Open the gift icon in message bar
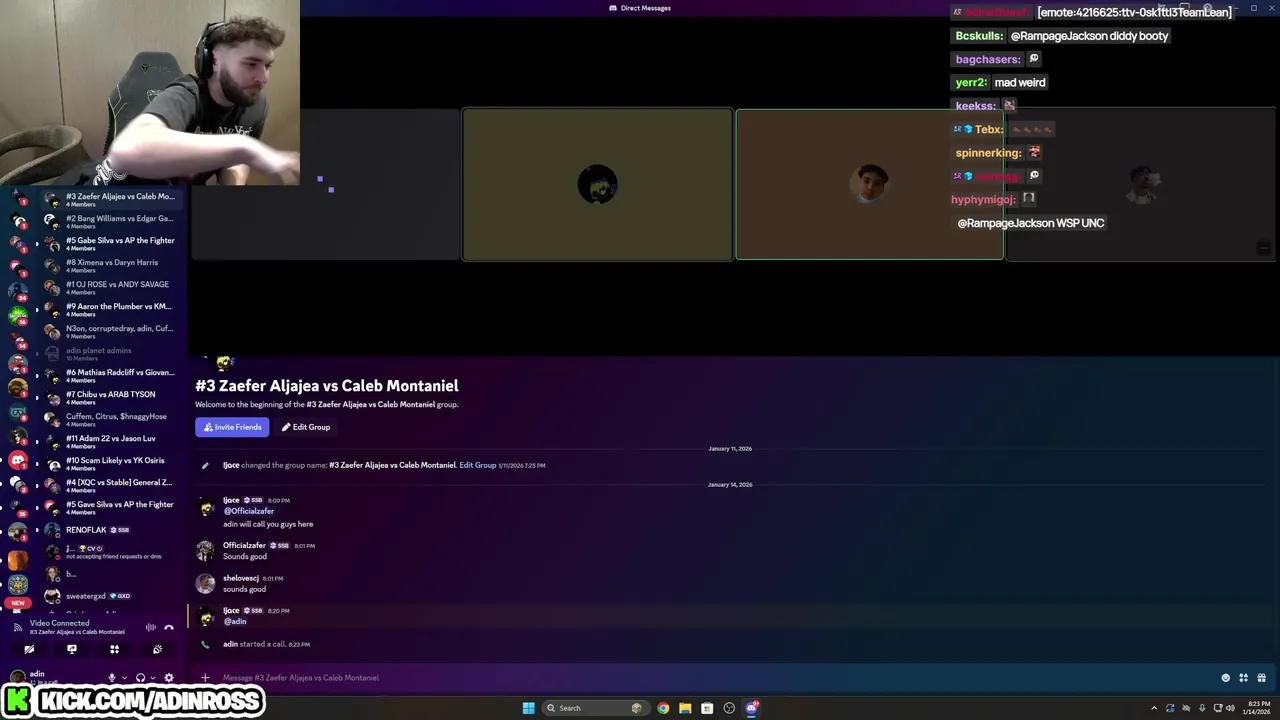The height and width of the screenshot is (720, 1280). (1262, 678)
